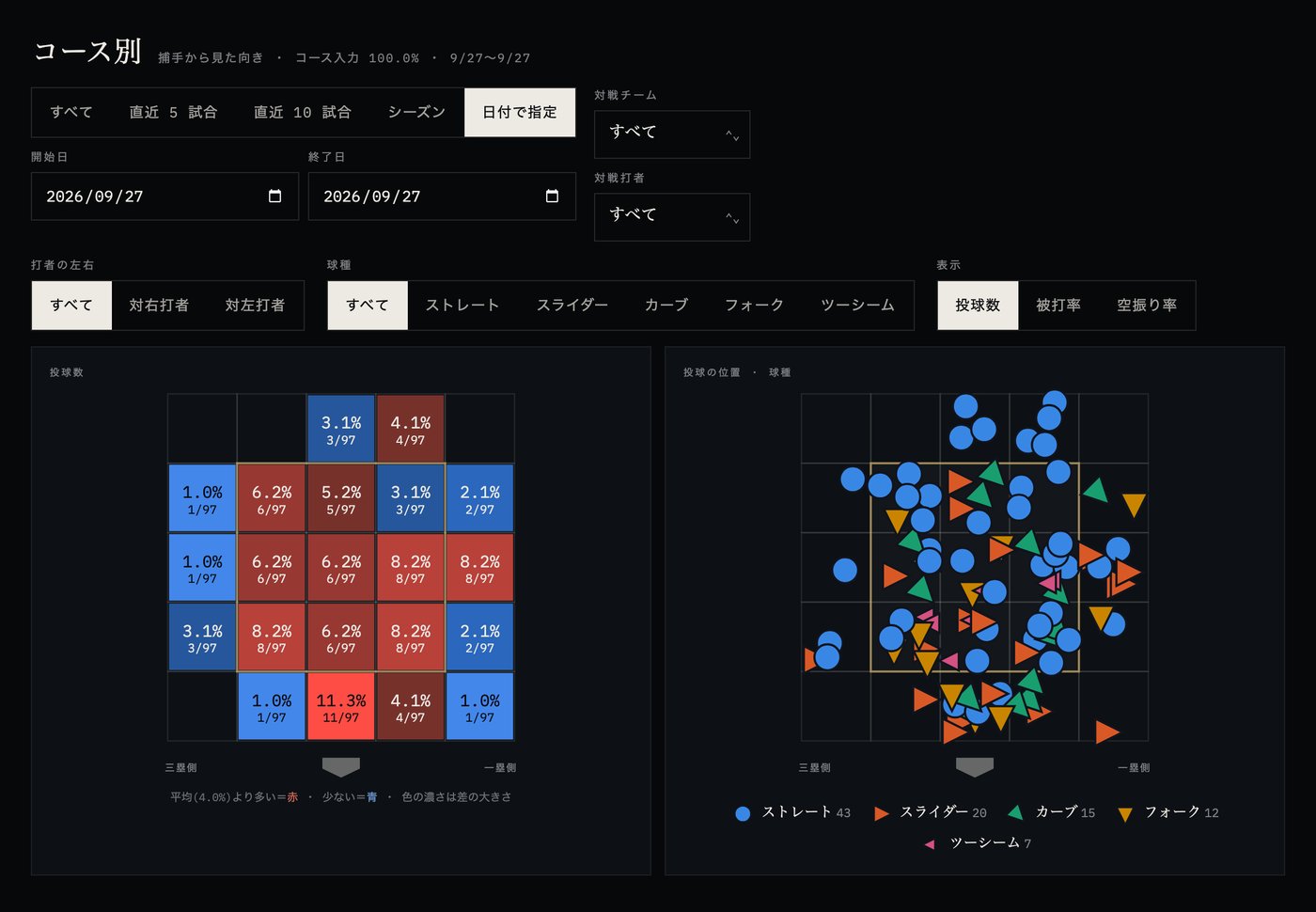Click the スライダー 20 legend label
Image resolution: width=1316 pixels, height=912 pixels.
943,812
